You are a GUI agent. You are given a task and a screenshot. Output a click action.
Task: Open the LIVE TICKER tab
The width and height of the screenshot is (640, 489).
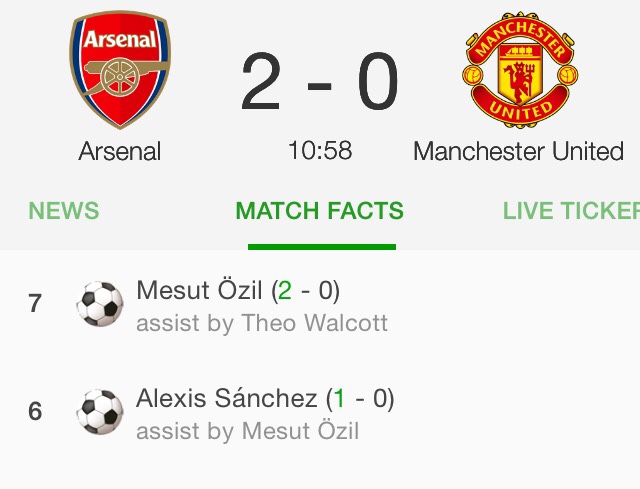point(571,211)
